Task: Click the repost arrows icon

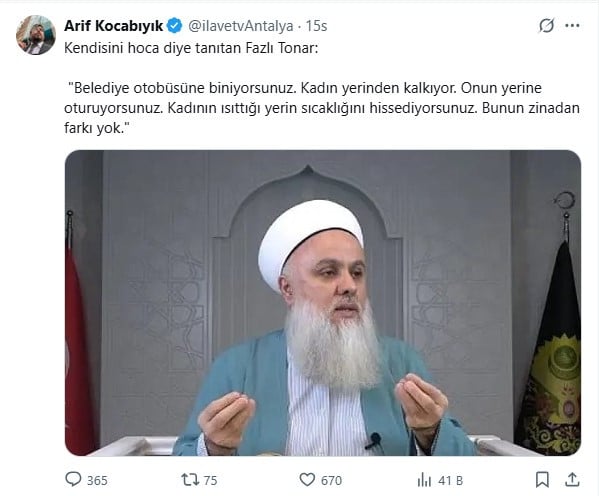Action: tap(190, 480)
